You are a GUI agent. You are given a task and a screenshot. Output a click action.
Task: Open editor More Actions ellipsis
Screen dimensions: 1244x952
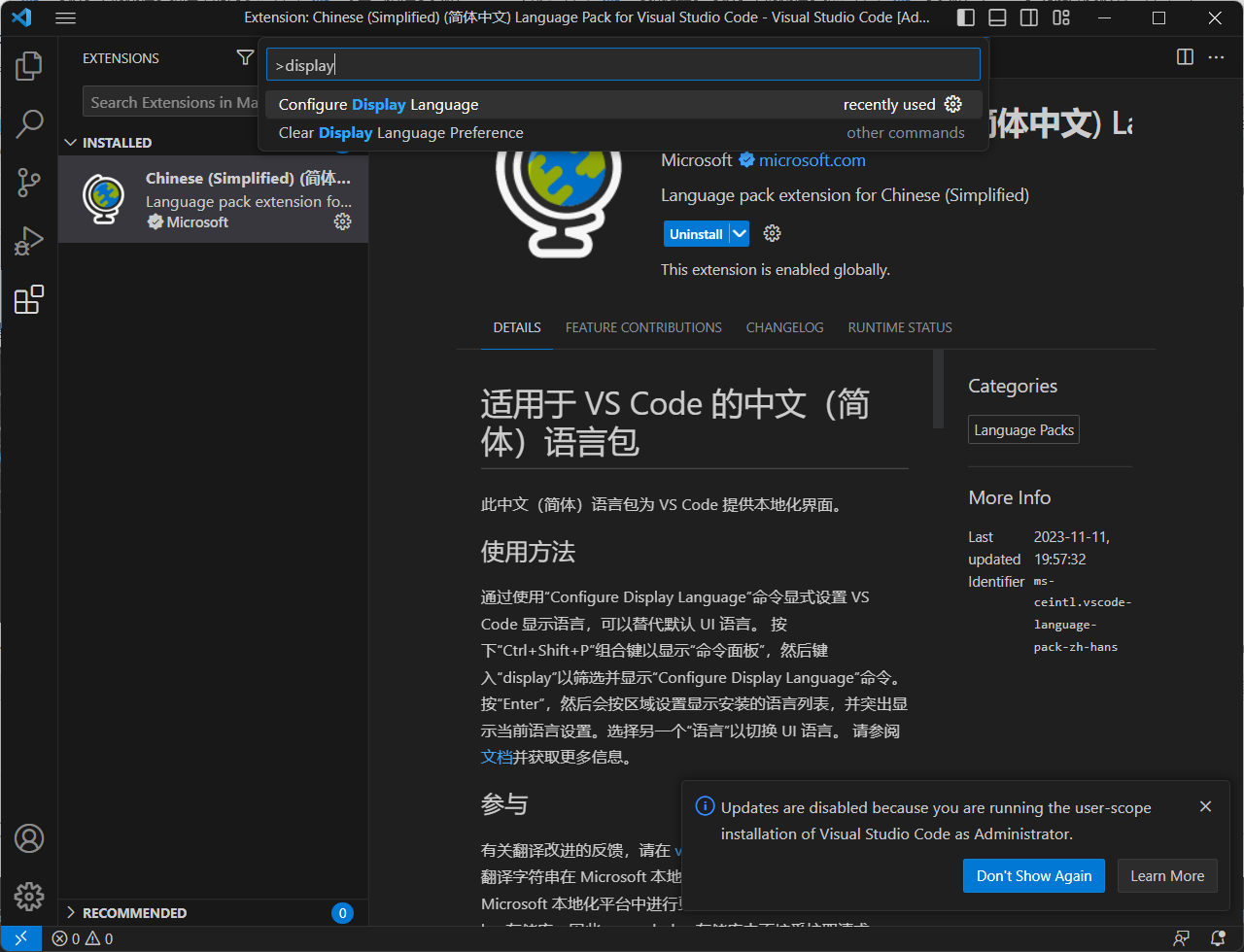coord(1216,57)
